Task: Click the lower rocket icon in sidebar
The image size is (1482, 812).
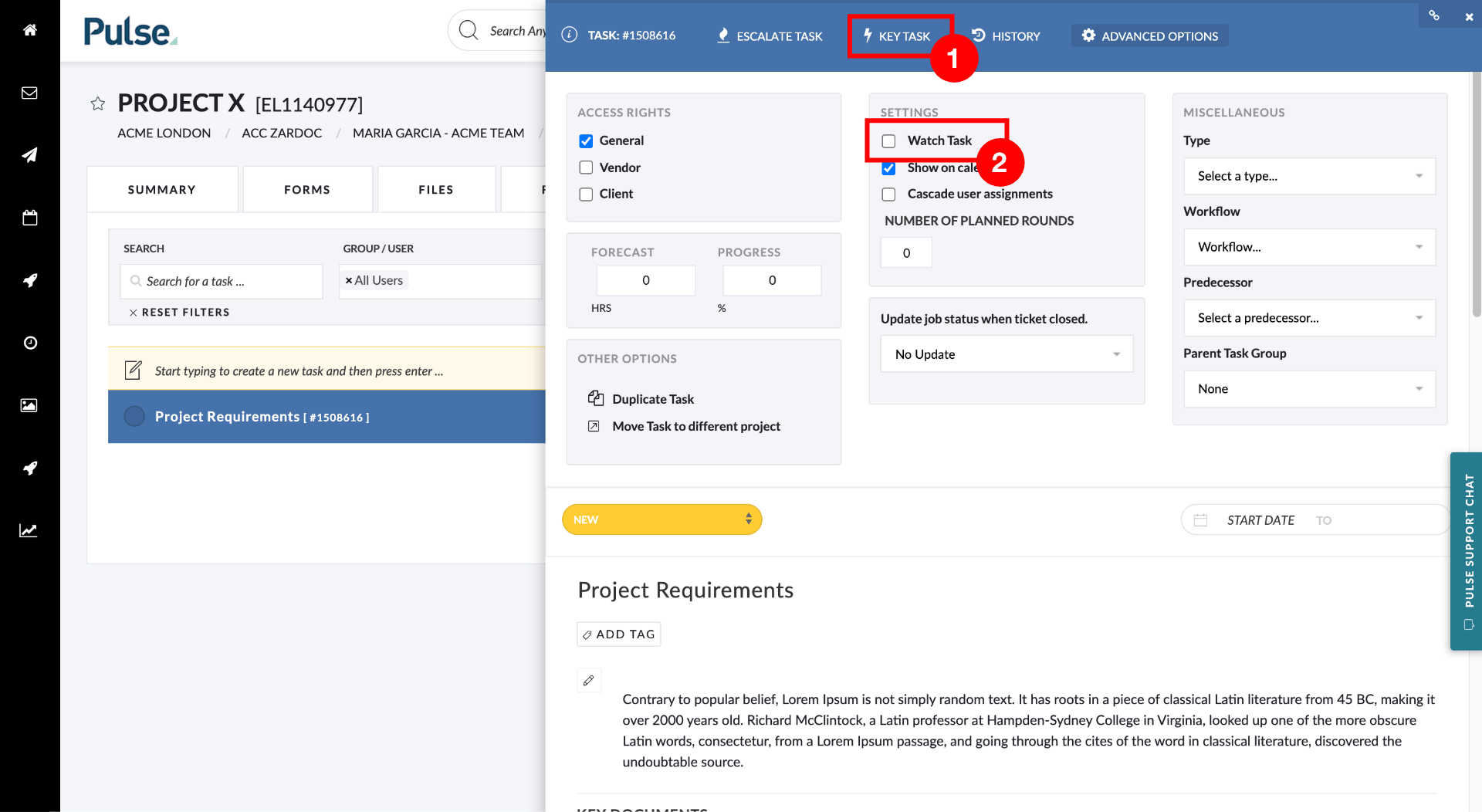Action: 29,468
